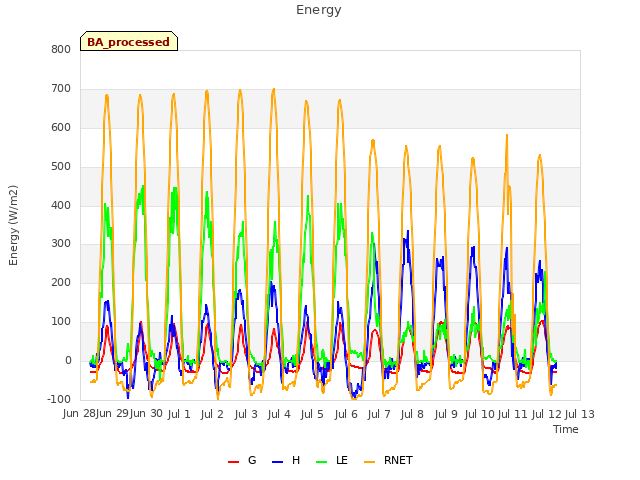Click the 600 y-axis tick label
The height and width of the screenshot is (480, 640).
tap(61, 128)
